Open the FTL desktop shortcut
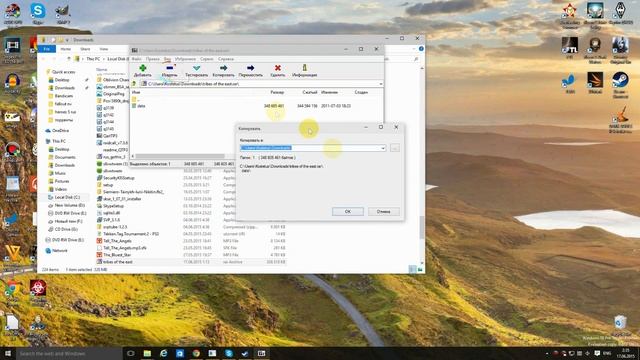640x360 pixels. tap(570, 48)
